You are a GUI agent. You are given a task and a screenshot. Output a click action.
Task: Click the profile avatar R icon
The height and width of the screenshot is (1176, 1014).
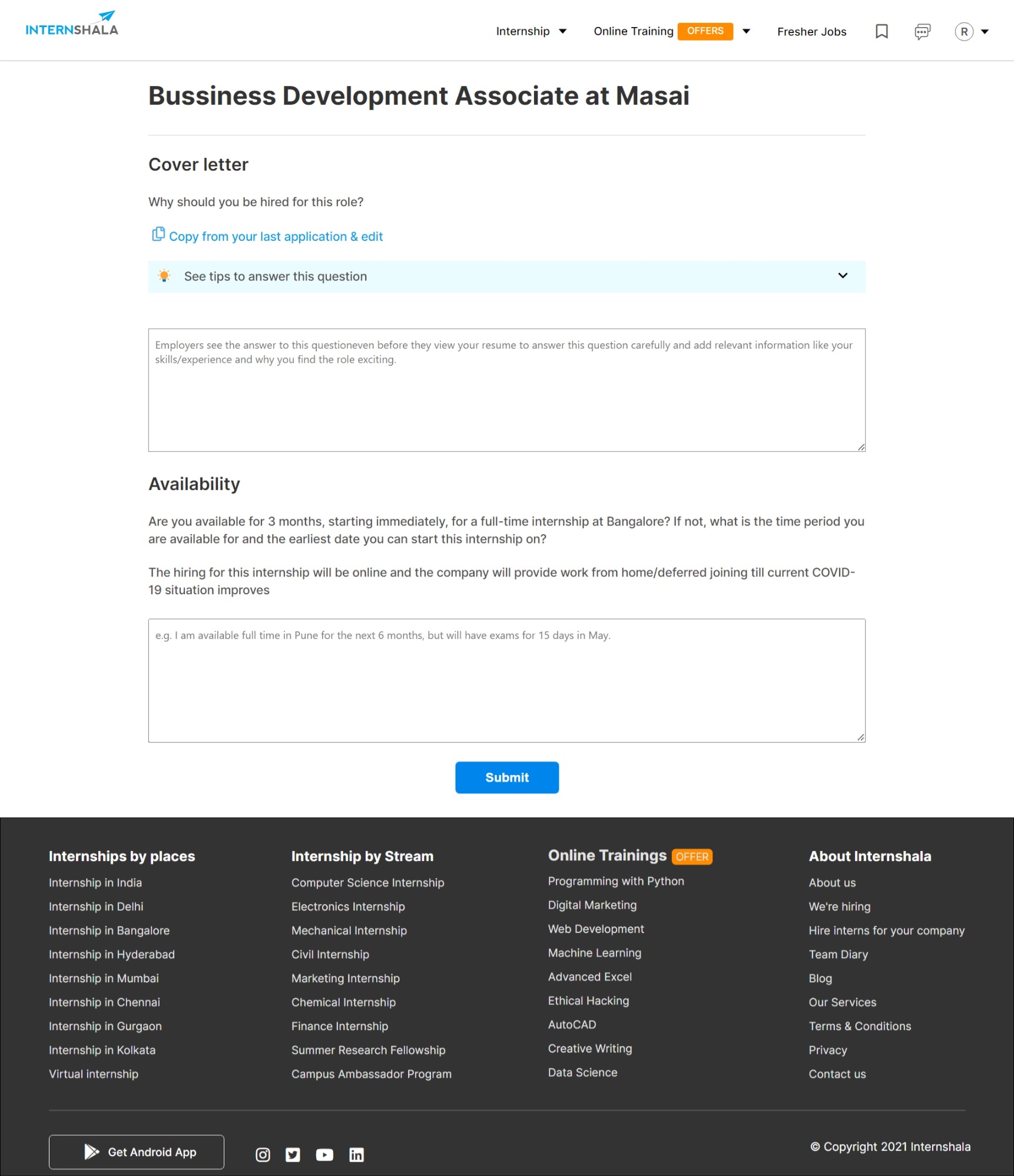963,32
